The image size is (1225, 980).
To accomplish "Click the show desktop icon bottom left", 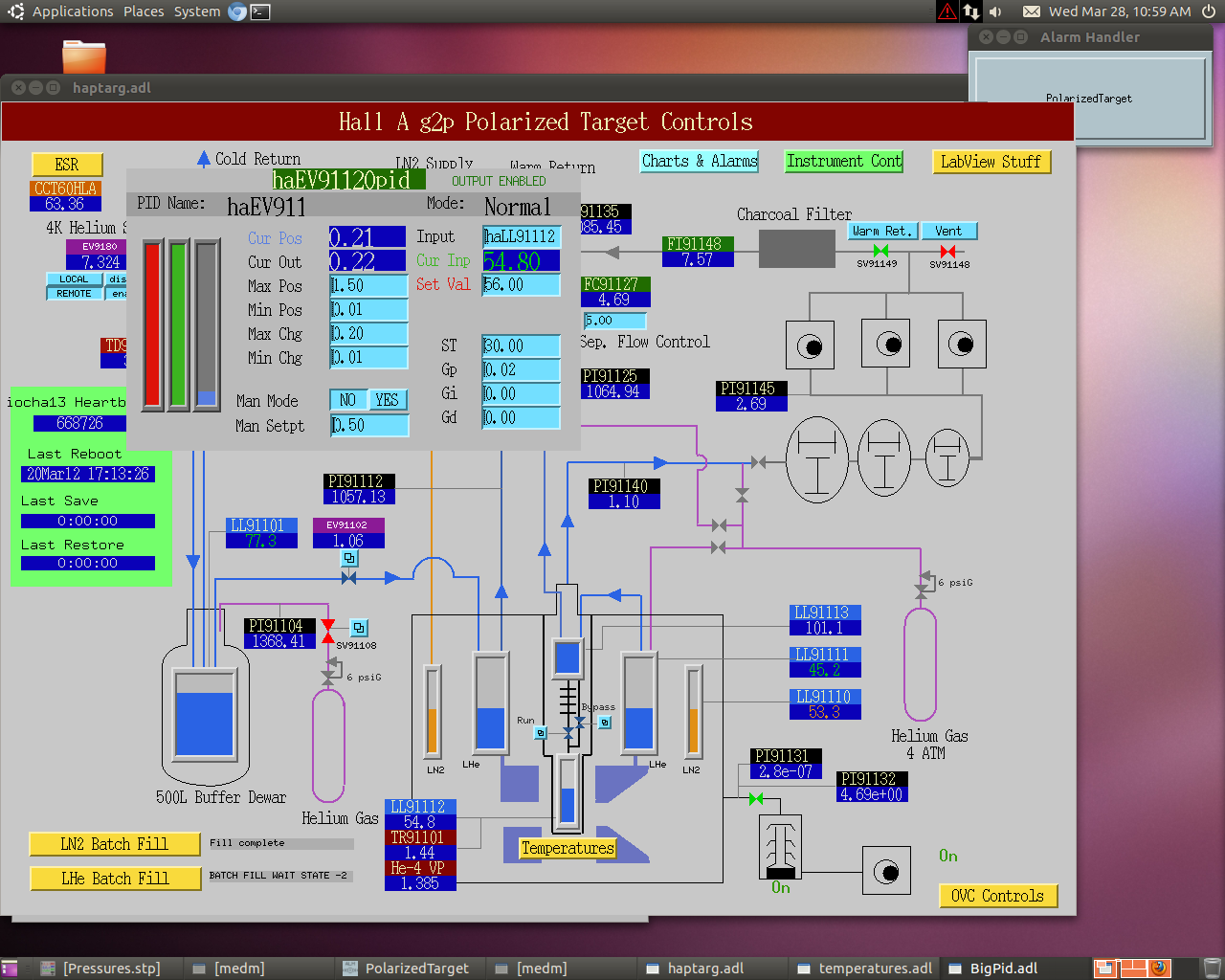I will pos(10,969).
